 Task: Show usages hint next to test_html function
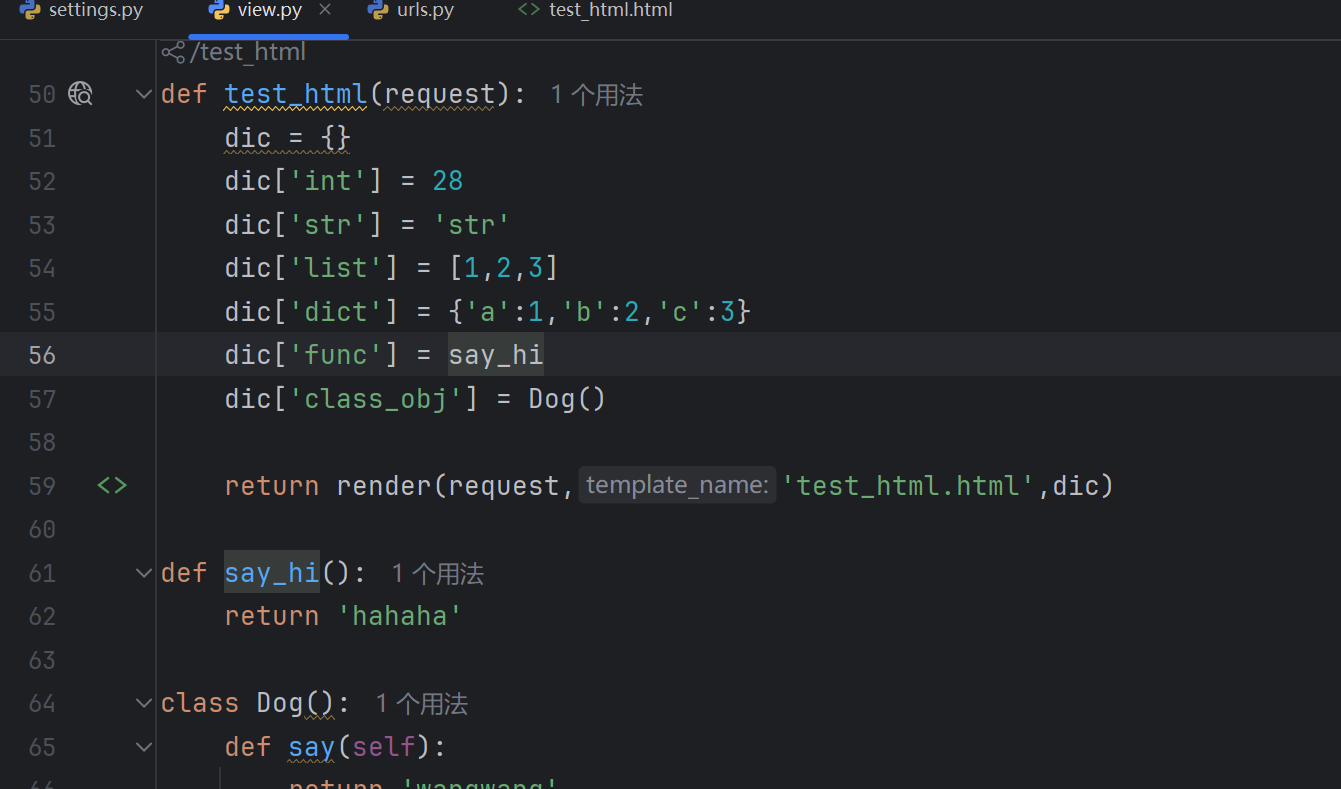pos(596,95)
